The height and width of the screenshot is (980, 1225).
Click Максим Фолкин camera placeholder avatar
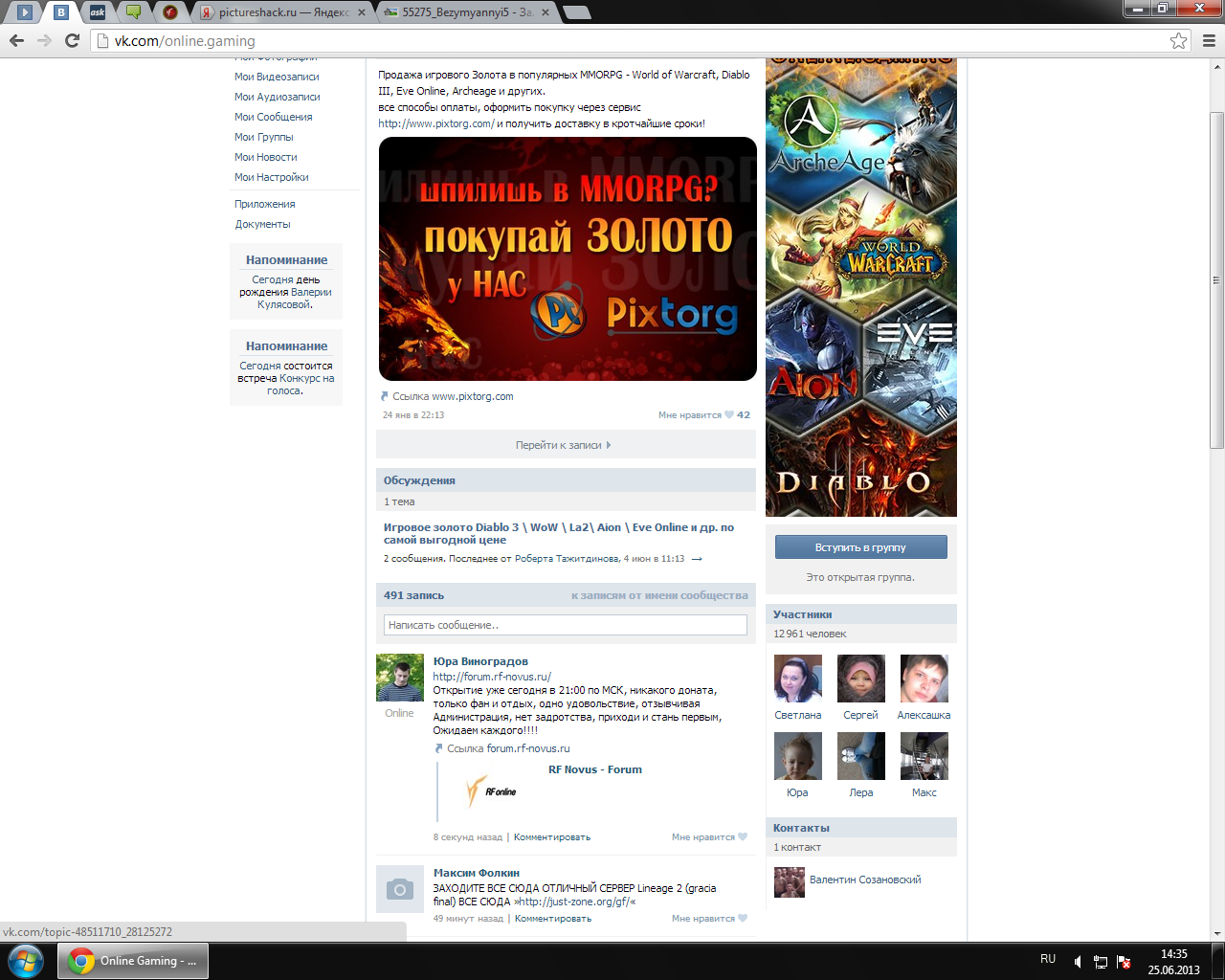click(x=400, y=890)
